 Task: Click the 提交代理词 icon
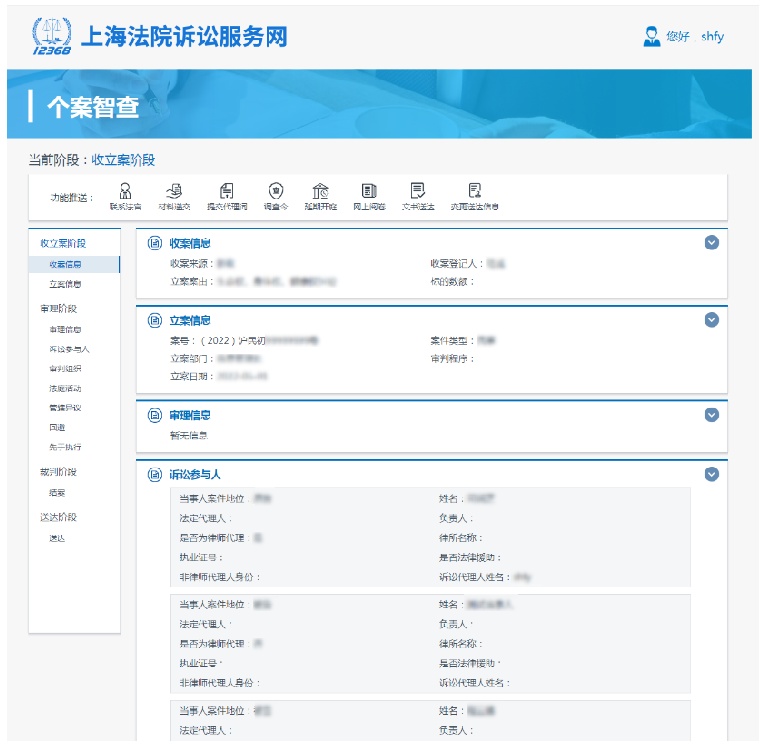[x=227, y=191]
